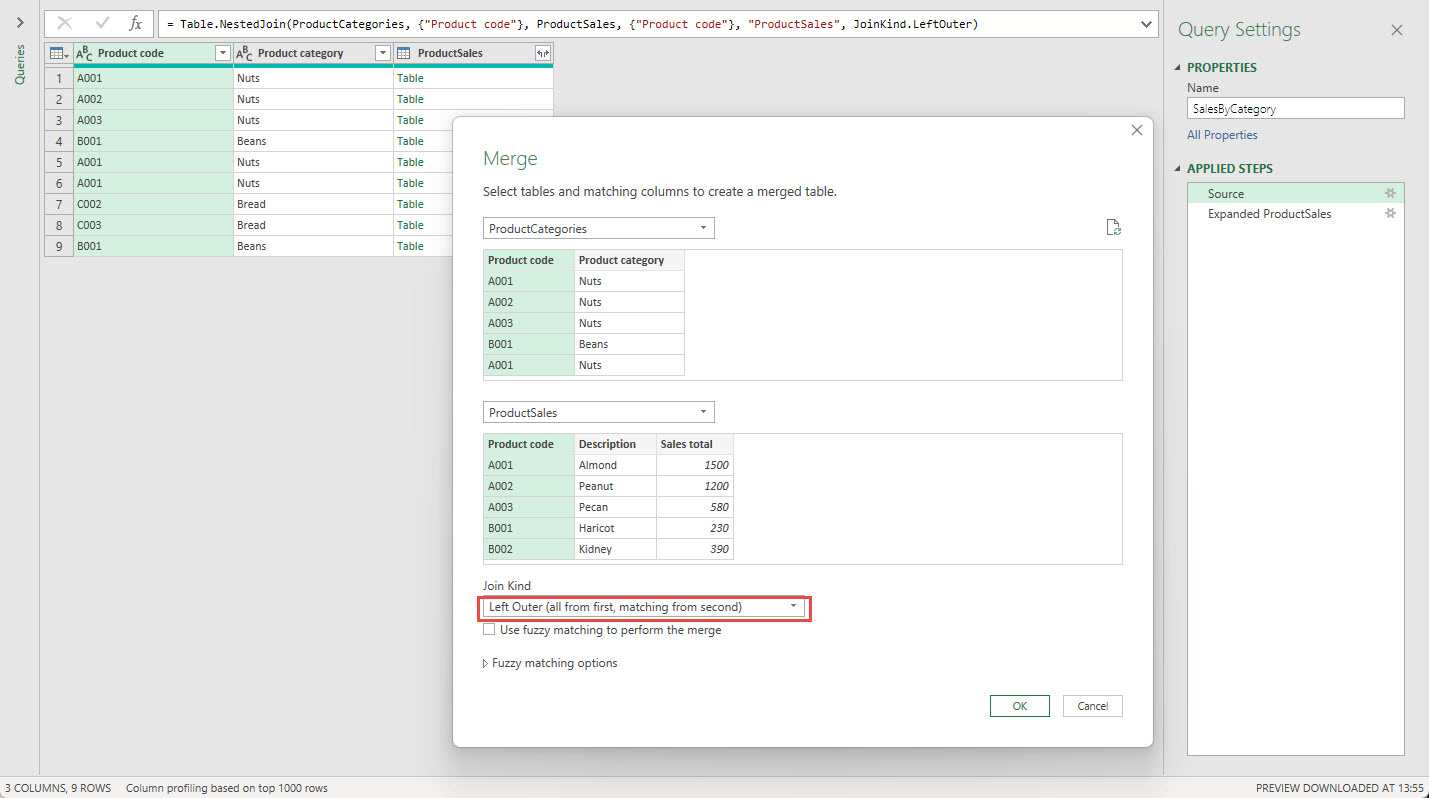Click the formula bar cancel X icon
Screen dimensions: 1429x798
click(65, 24)
